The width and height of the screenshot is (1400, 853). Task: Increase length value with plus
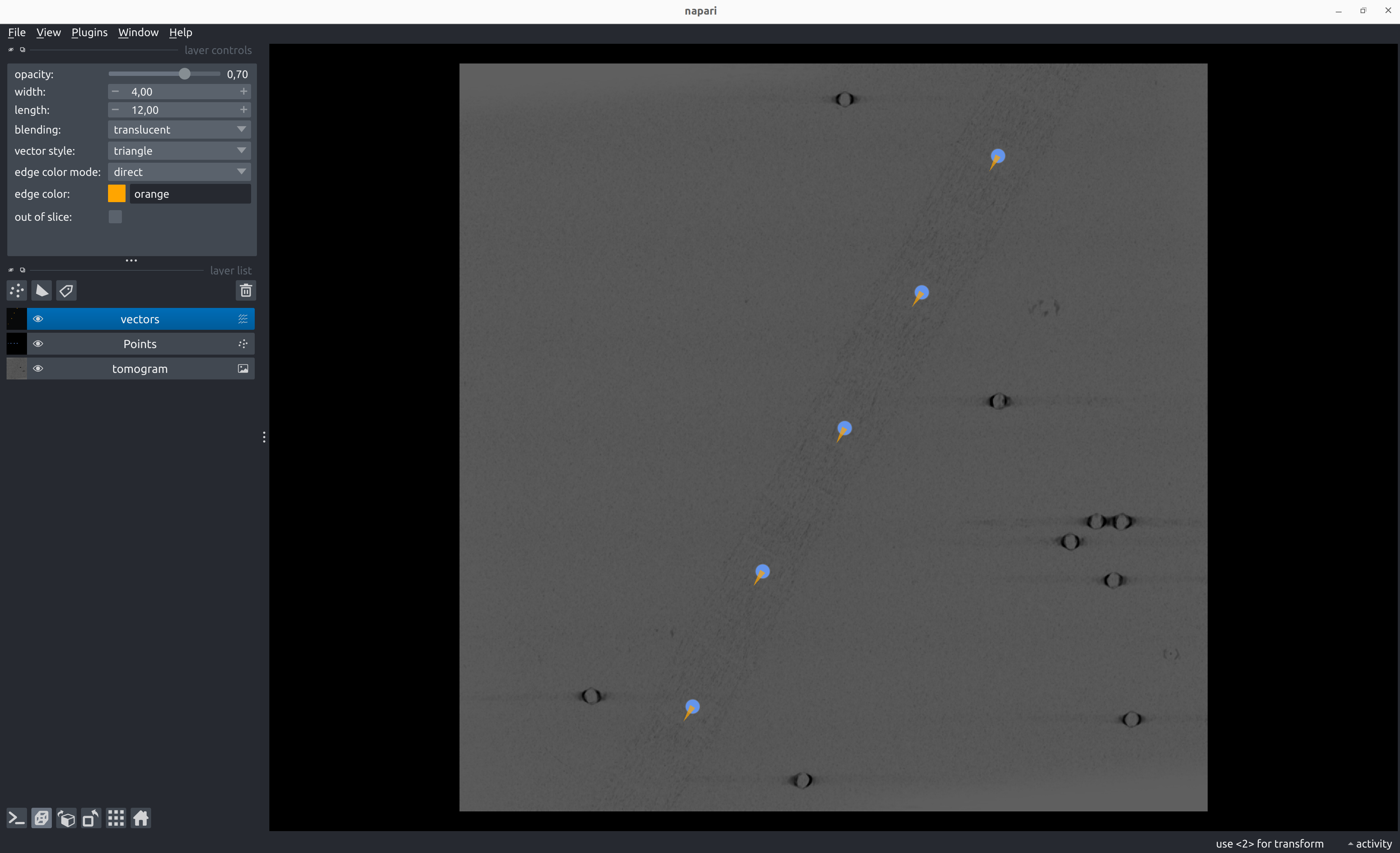[244, 109]
